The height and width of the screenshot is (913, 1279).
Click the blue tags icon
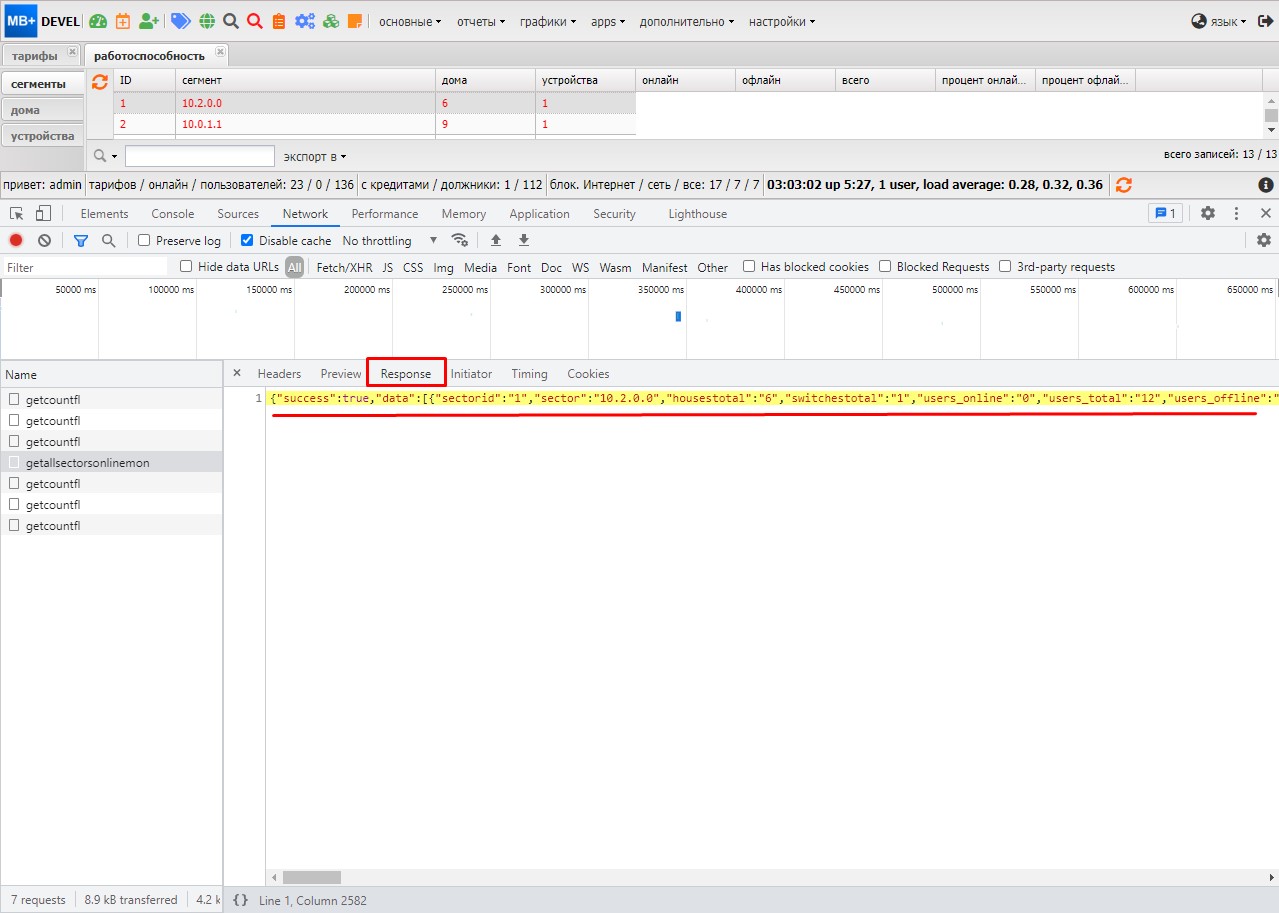coord(180,21)
